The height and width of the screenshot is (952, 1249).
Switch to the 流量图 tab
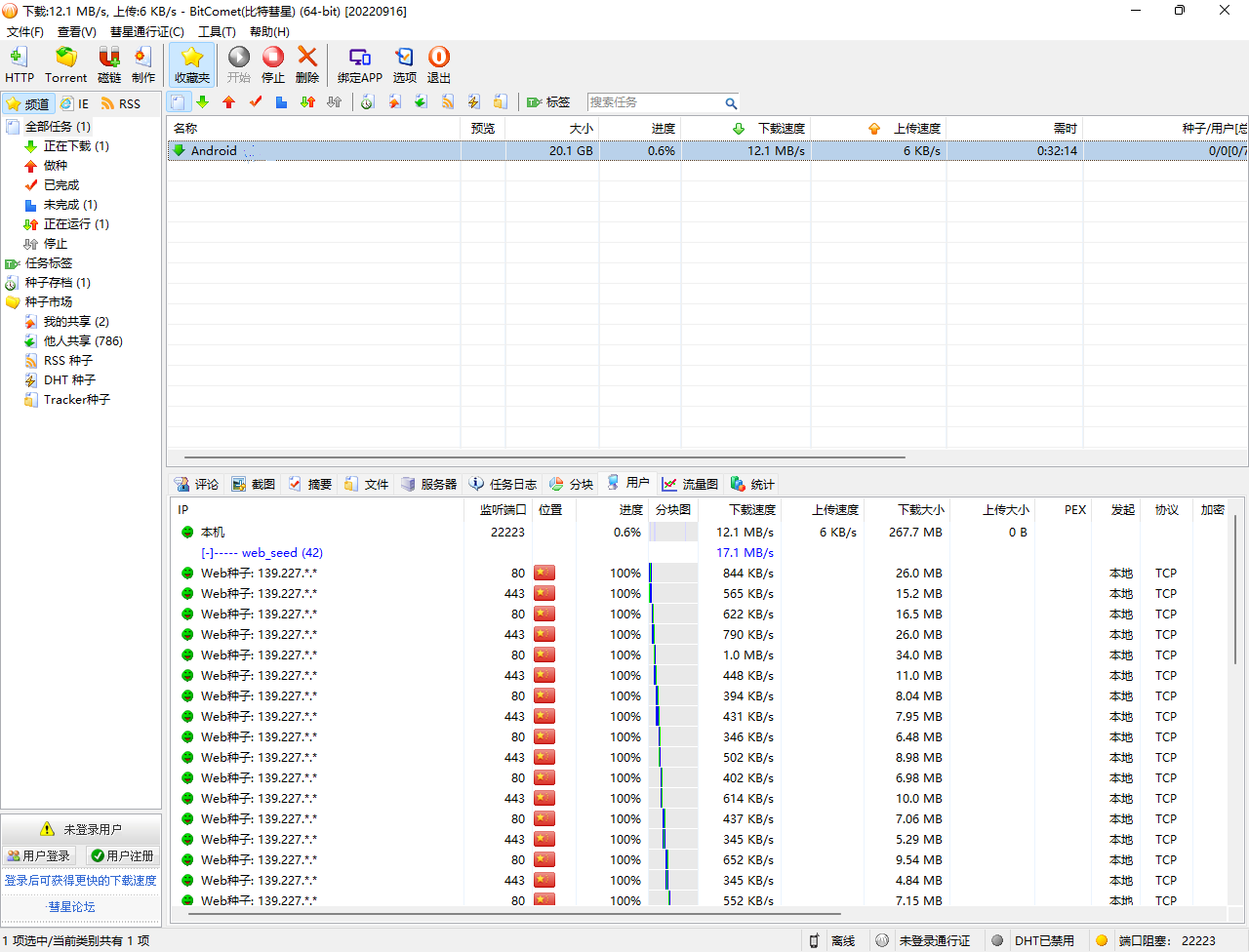(x=690, y=483)
